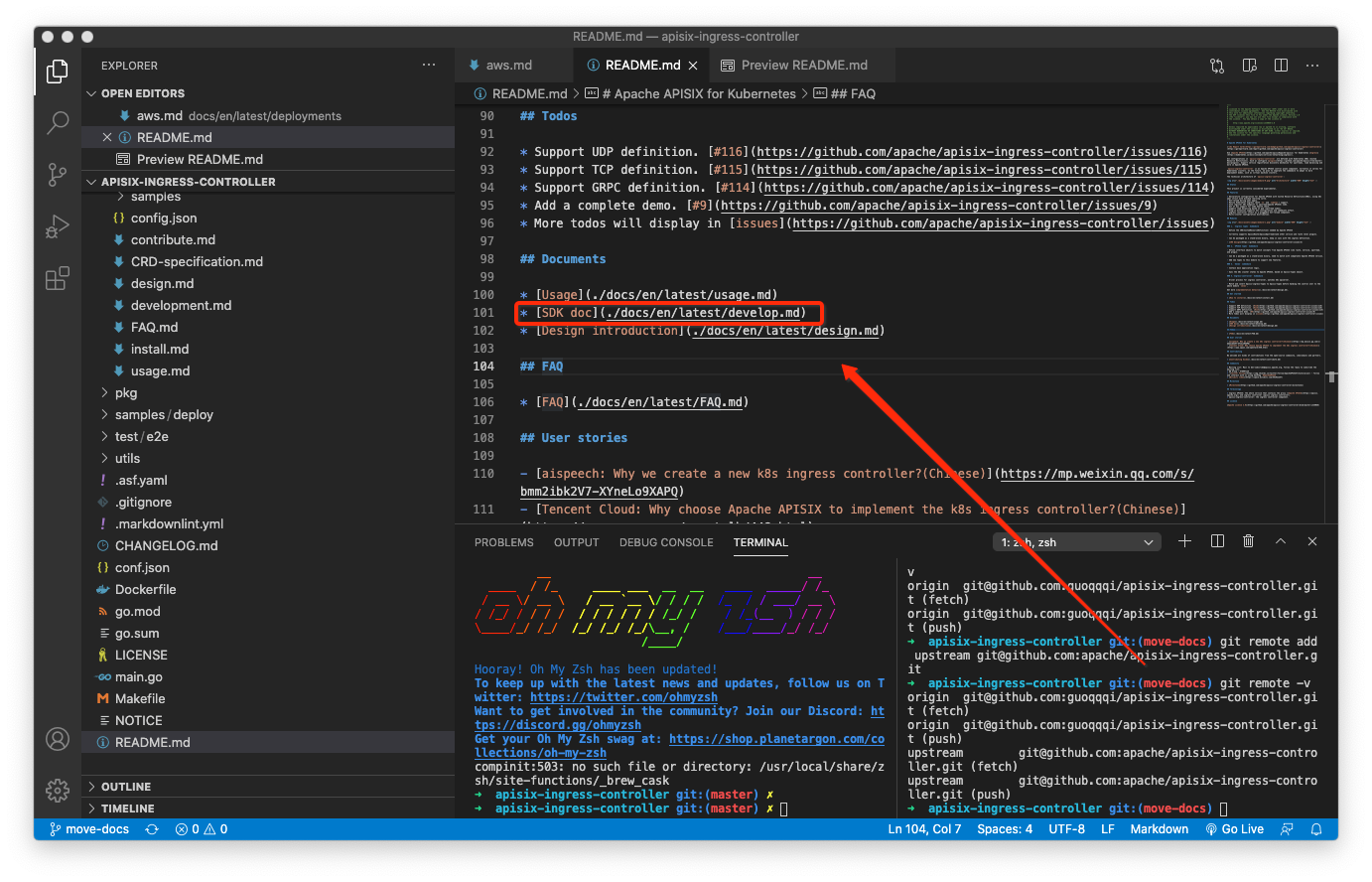Kill terminal with trash icon
1372x882 pixels.
1249,541
